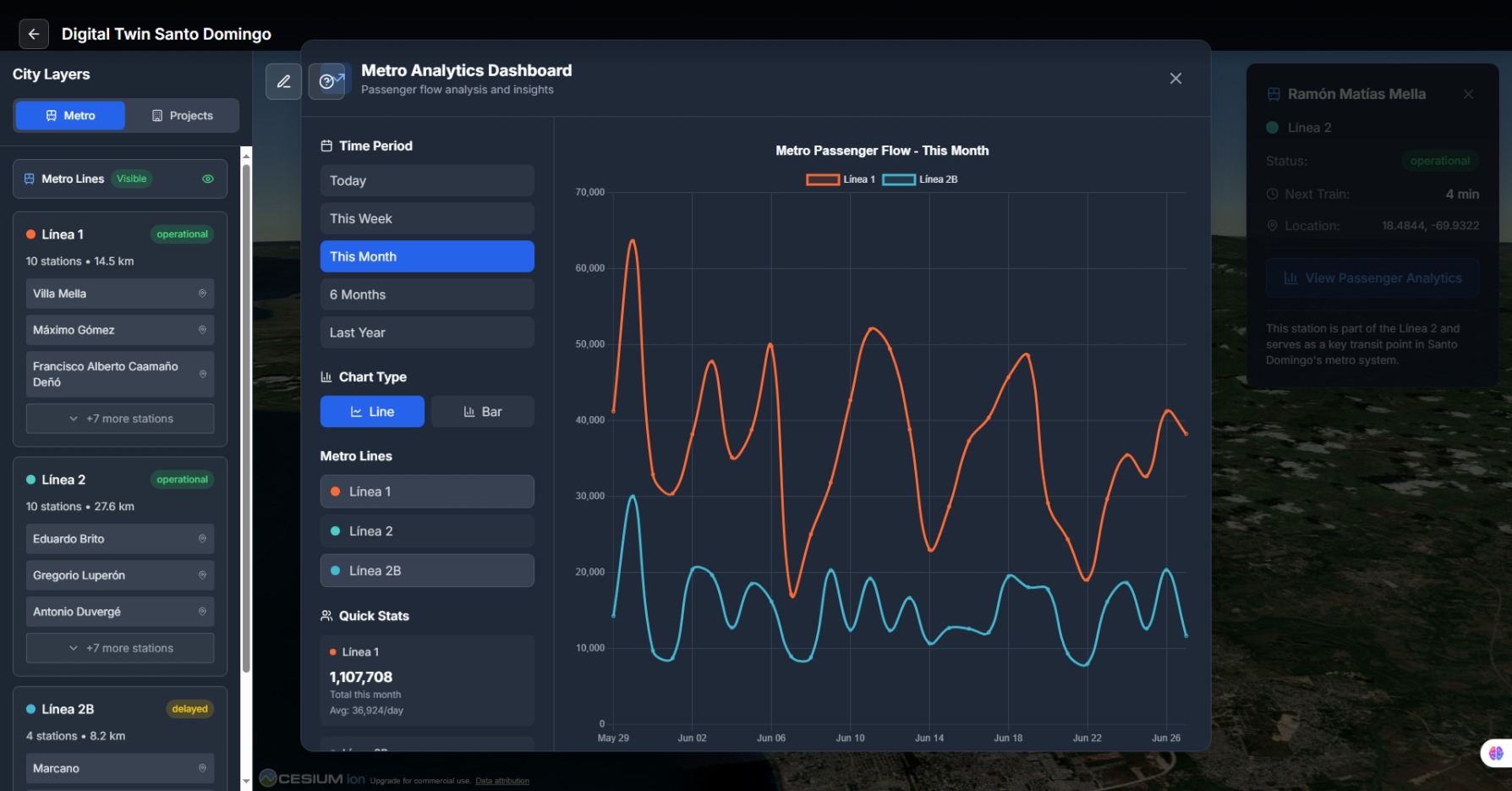The width and height of the screenshot is (1512, 791).
Task: Toggle the Línea 1 series in the chart legend
Action: pos(841,179)
